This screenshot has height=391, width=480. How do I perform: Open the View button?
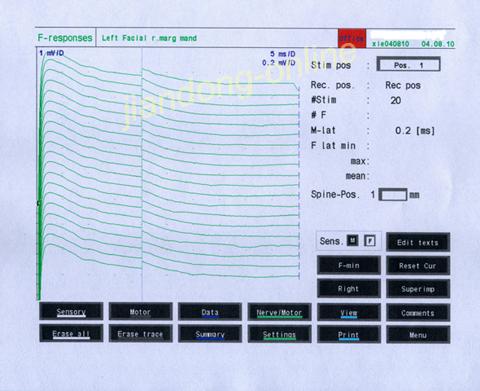click(349, 313)
